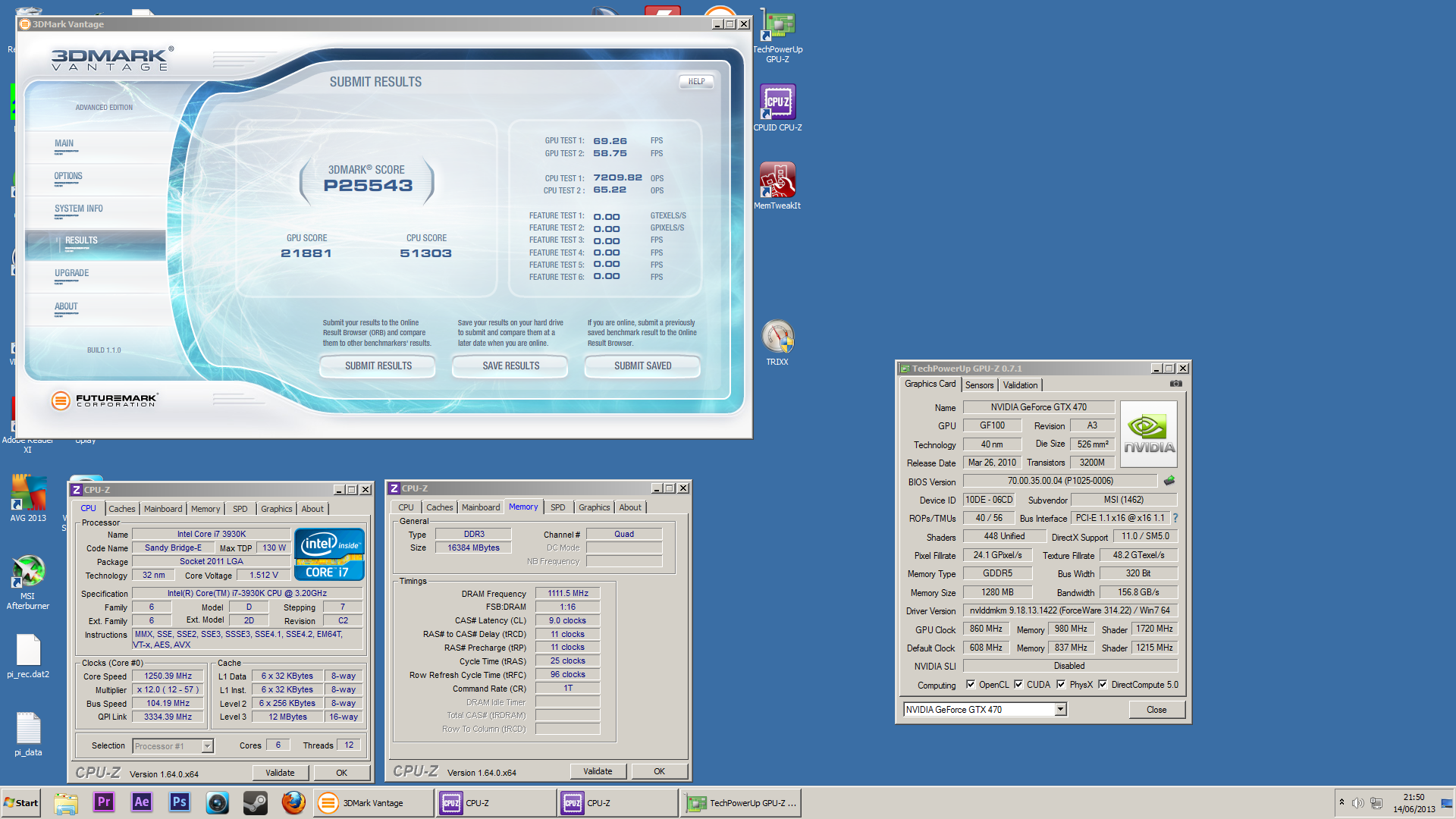This screenshot has width=1456, height=819.
Task: Click BIOS Version field in GPU-Z
Action: pos(1060,481)
